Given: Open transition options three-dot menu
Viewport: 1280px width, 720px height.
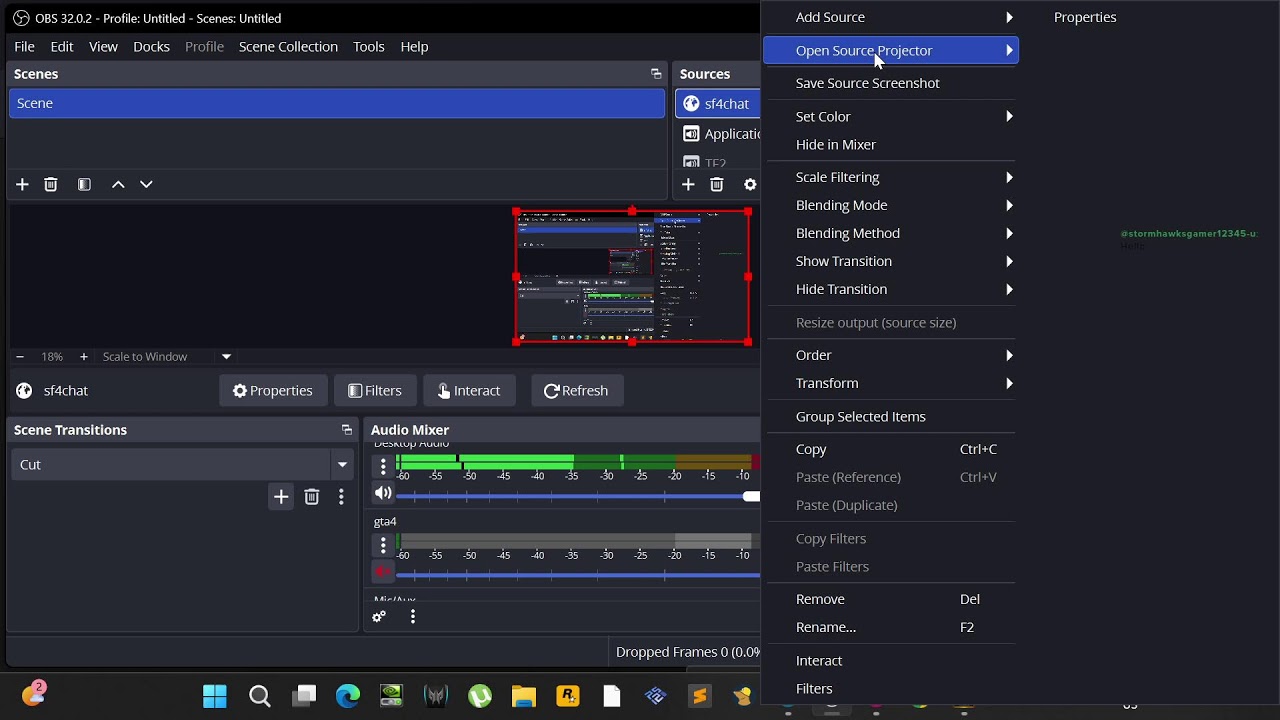Looking at the screenshot, I should 341,497.
